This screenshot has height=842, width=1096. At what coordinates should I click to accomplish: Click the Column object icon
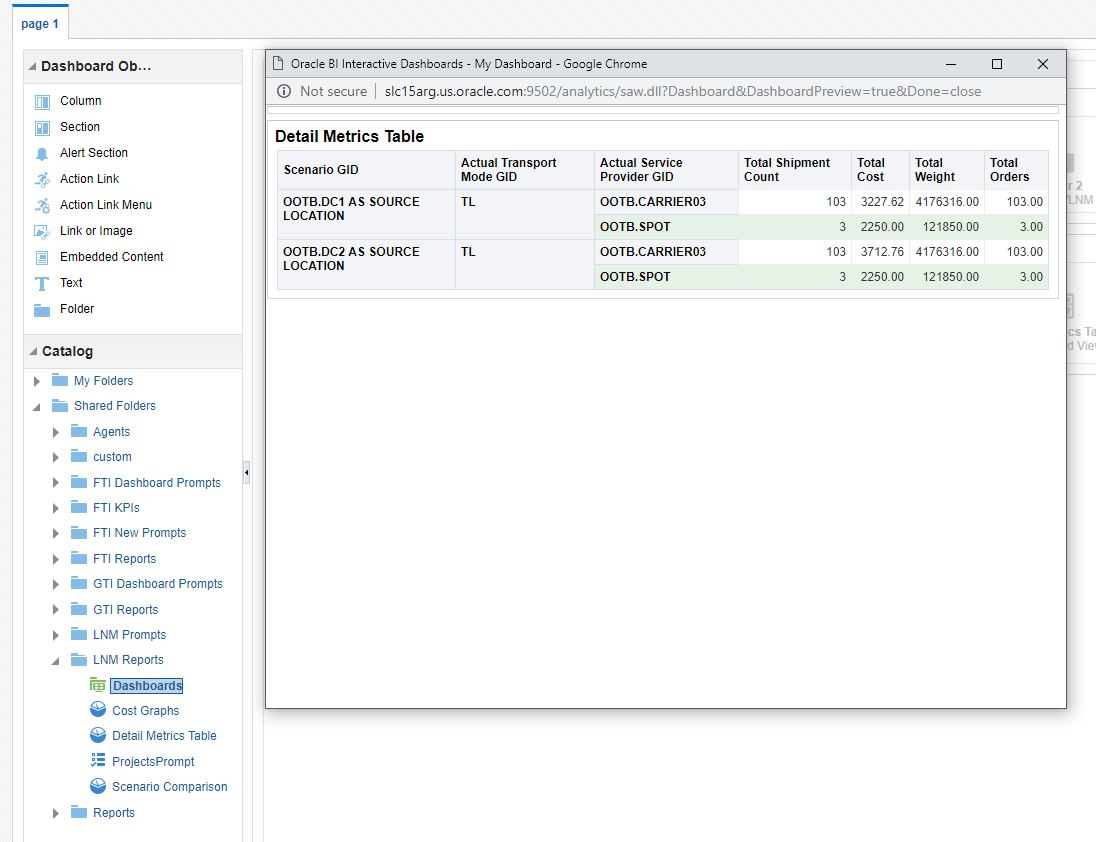pyautogui.click(x=42, y=101)
